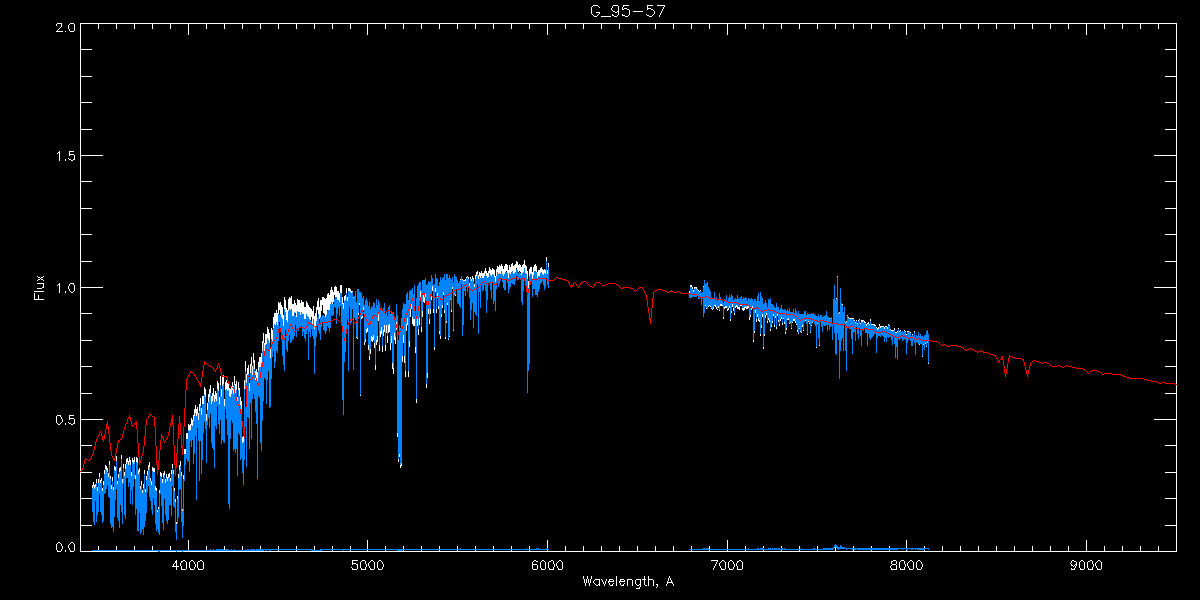This screenshot has height=600, width=1200.
Task: Click the x-axis value 7000
Action: coord(727,566)
